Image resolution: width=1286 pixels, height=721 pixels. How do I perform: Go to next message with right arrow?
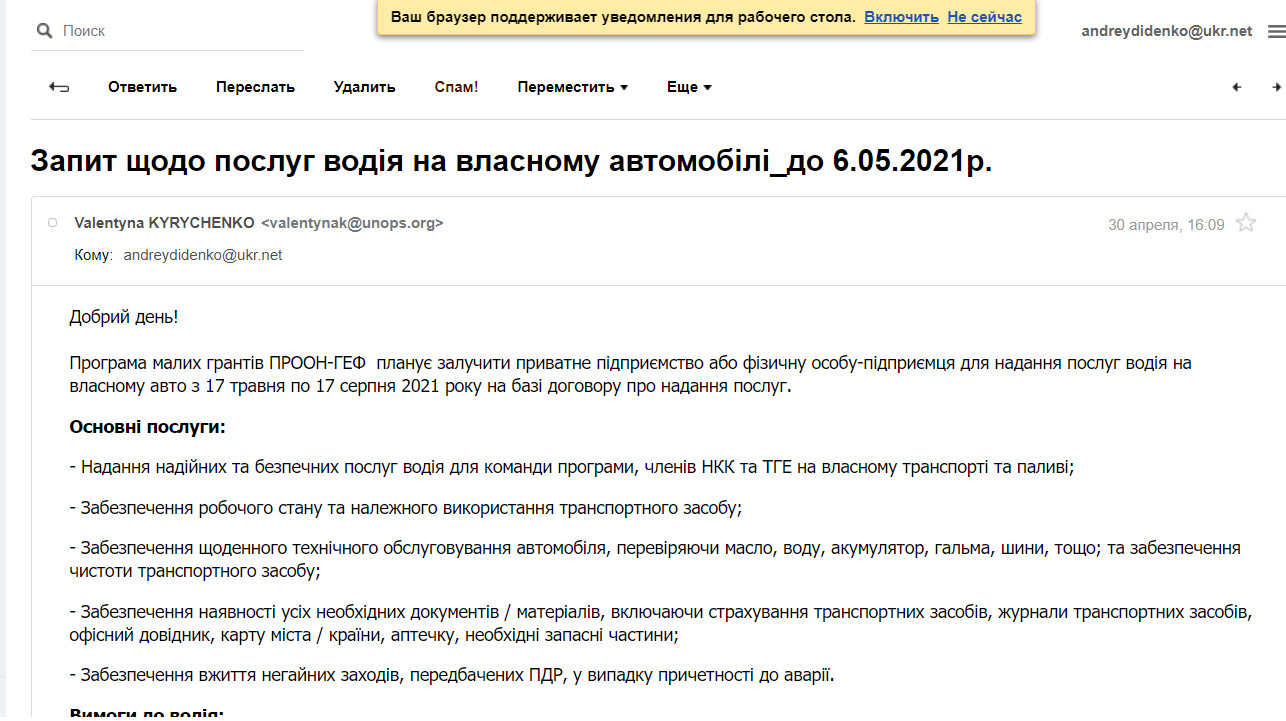1276,87
